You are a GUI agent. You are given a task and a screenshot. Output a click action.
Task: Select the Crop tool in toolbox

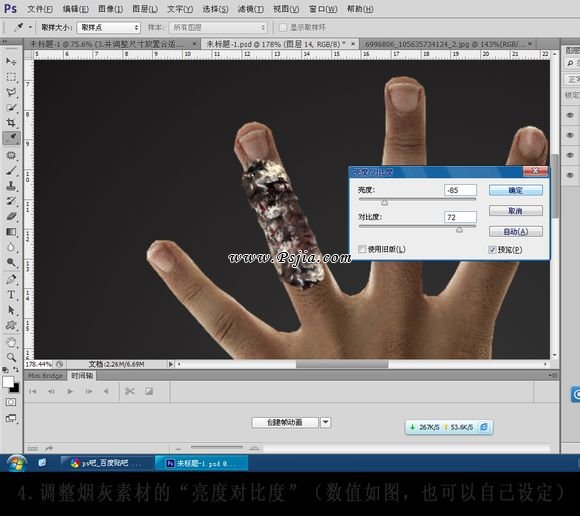pyautogui.click(x=11, y=122)
